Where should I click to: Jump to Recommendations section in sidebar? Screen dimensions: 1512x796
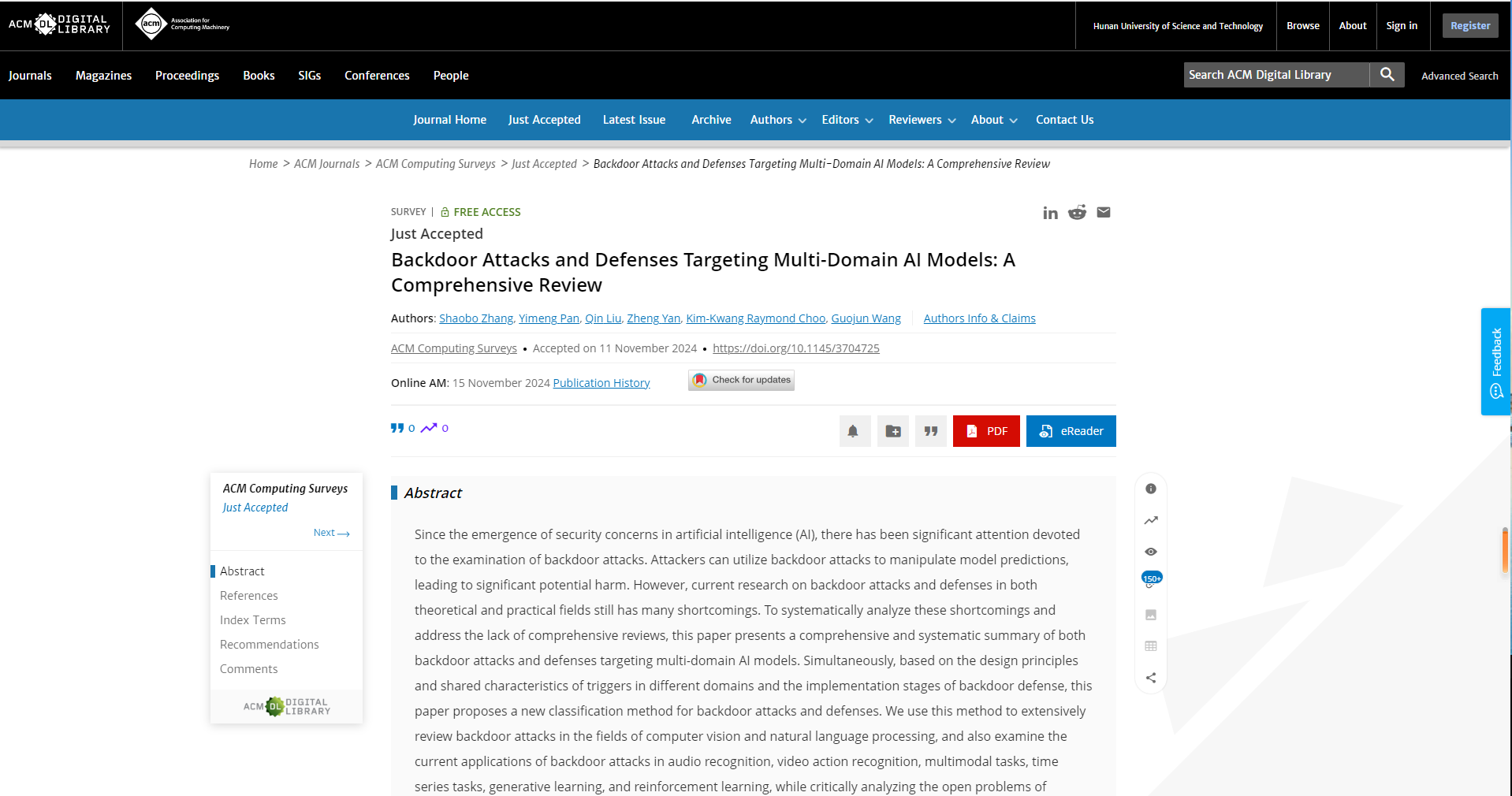[x=269, y=645]
